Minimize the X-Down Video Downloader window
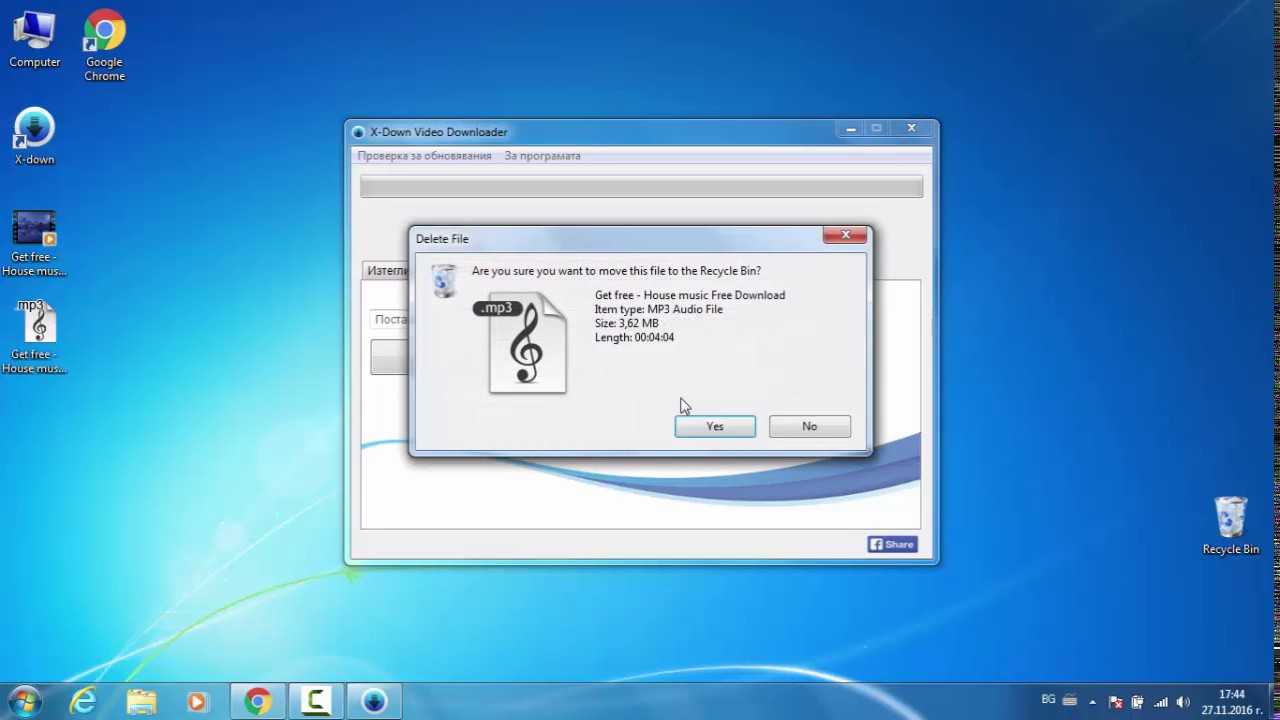This screenshot has width=1280, height=720. [851, 129]
